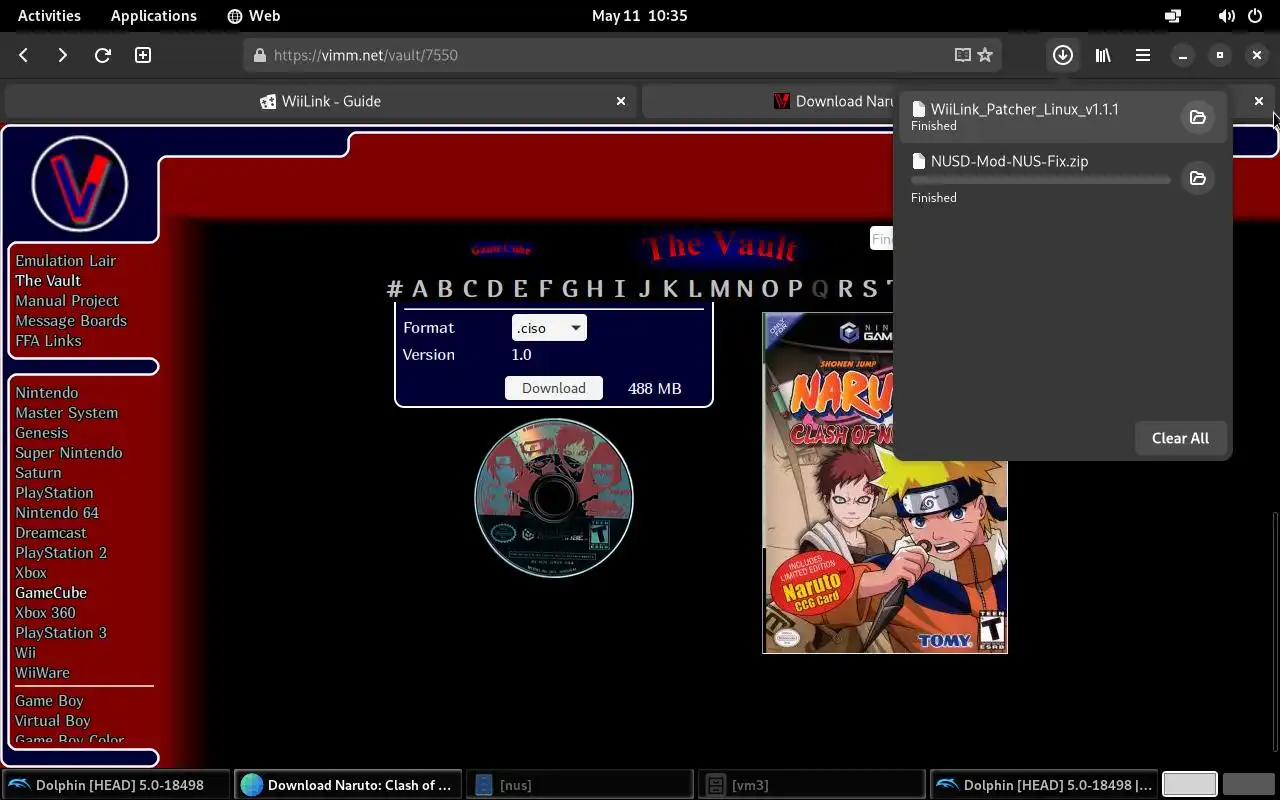This screenshot has width=1280, height=800.
Task: Open Genesis system link
Action: [42, 433]
